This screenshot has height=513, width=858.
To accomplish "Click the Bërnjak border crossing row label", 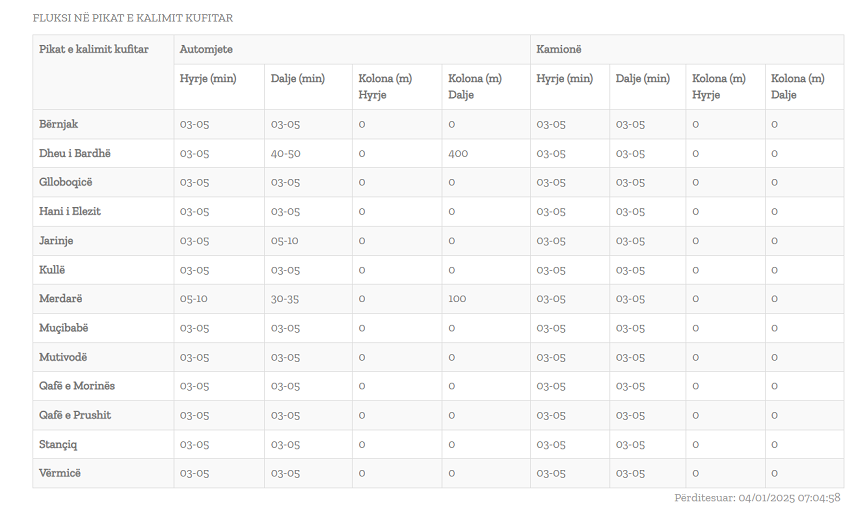I will click(x=59, y=124).
